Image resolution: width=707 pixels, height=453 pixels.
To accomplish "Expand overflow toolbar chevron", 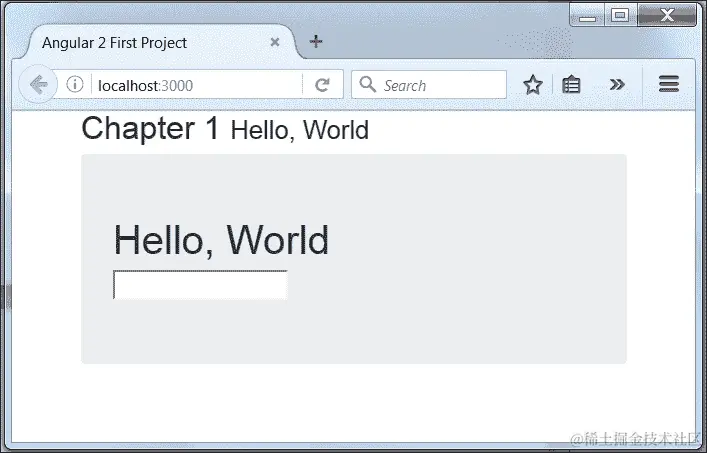I will 617,84.
